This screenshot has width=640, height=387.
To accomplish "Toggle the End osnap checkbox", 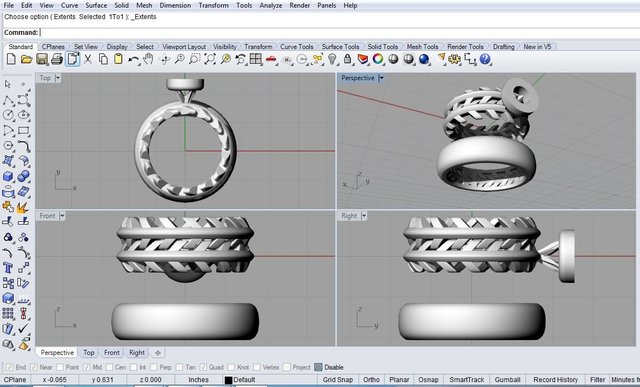I will 10,367.
